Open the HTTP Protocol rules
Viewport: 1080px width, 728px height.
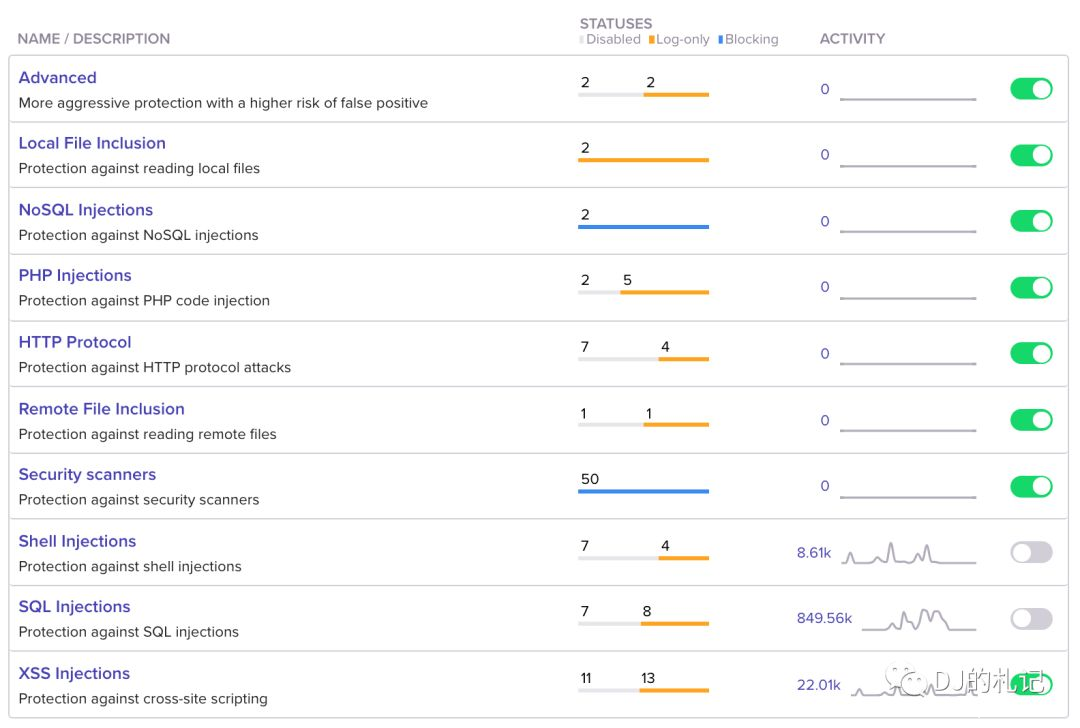75,342
